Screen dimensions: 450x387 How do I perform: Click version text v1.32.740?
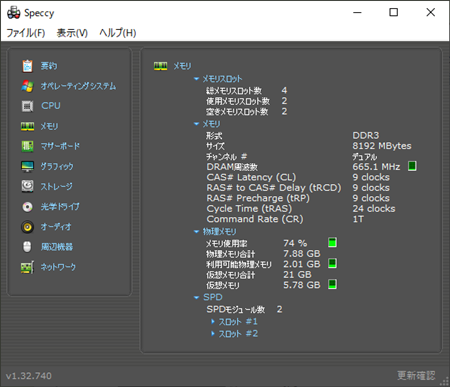[x=29, y=376]
